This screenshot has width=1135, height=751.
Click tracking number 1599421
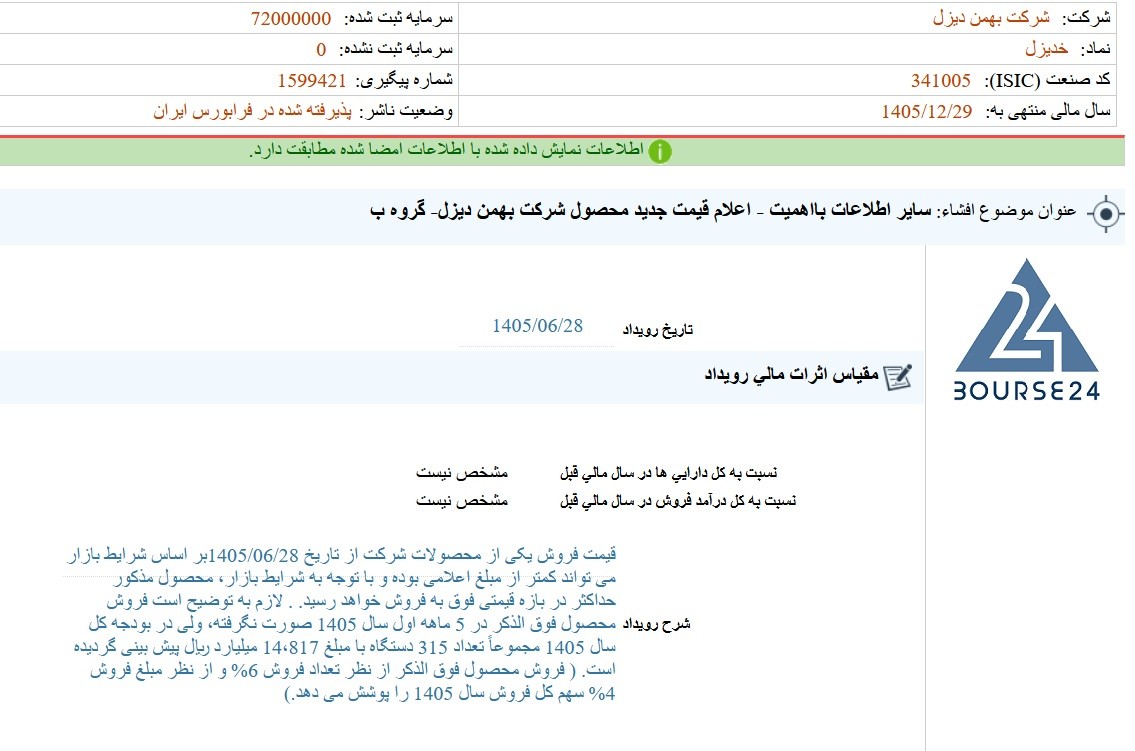pos(312,80)
